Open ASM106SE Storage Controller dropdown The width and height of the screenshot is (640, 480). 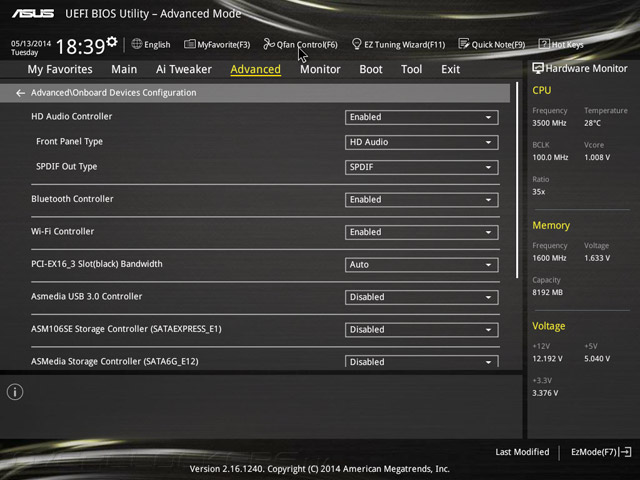[x=421, y=330]
